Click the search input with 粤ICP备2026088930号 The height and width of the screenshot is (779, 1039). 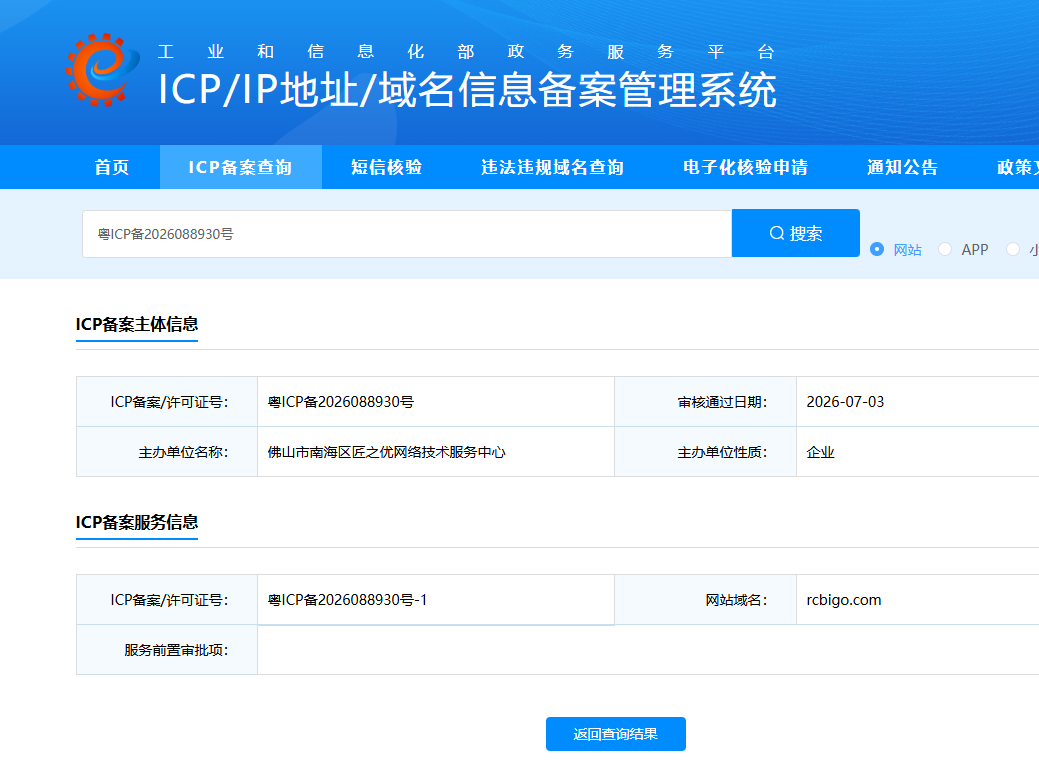(x=407, y=234)
